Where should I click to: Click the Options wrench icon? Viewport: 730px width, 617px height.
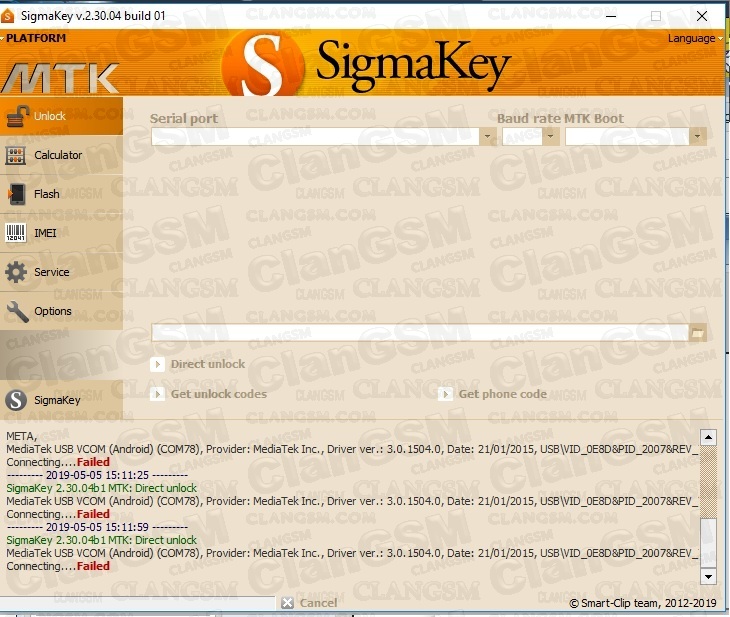coord(18,312)
